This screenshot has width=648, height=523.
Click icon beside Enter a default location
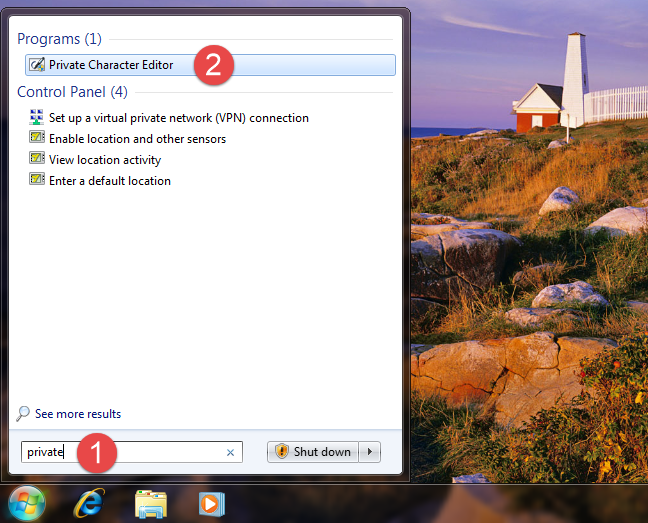coord(37,179)
